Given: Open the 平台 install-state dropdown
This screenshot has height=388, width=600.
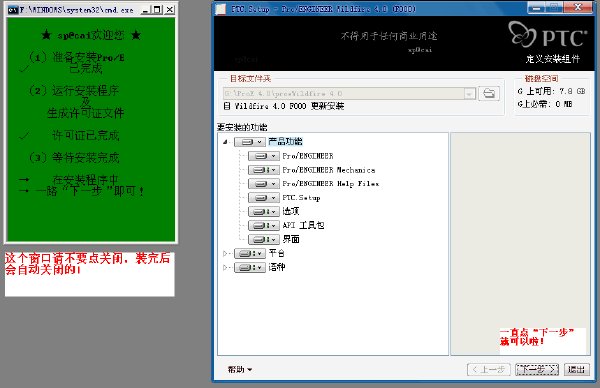Looking at the screenshot, I should click(x=249, y=253).
